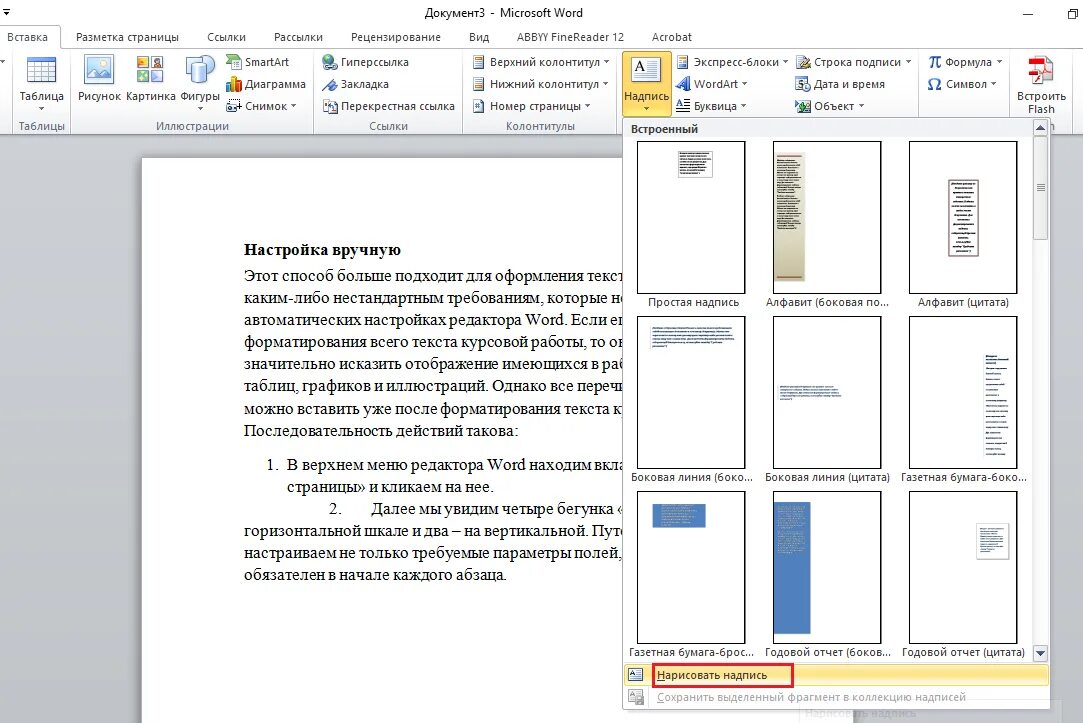The width and height of the screenshot is (1083, 723).
Task: Insert a picture with Рисунок
Action: pyautogui.click(x=99, y=79)
